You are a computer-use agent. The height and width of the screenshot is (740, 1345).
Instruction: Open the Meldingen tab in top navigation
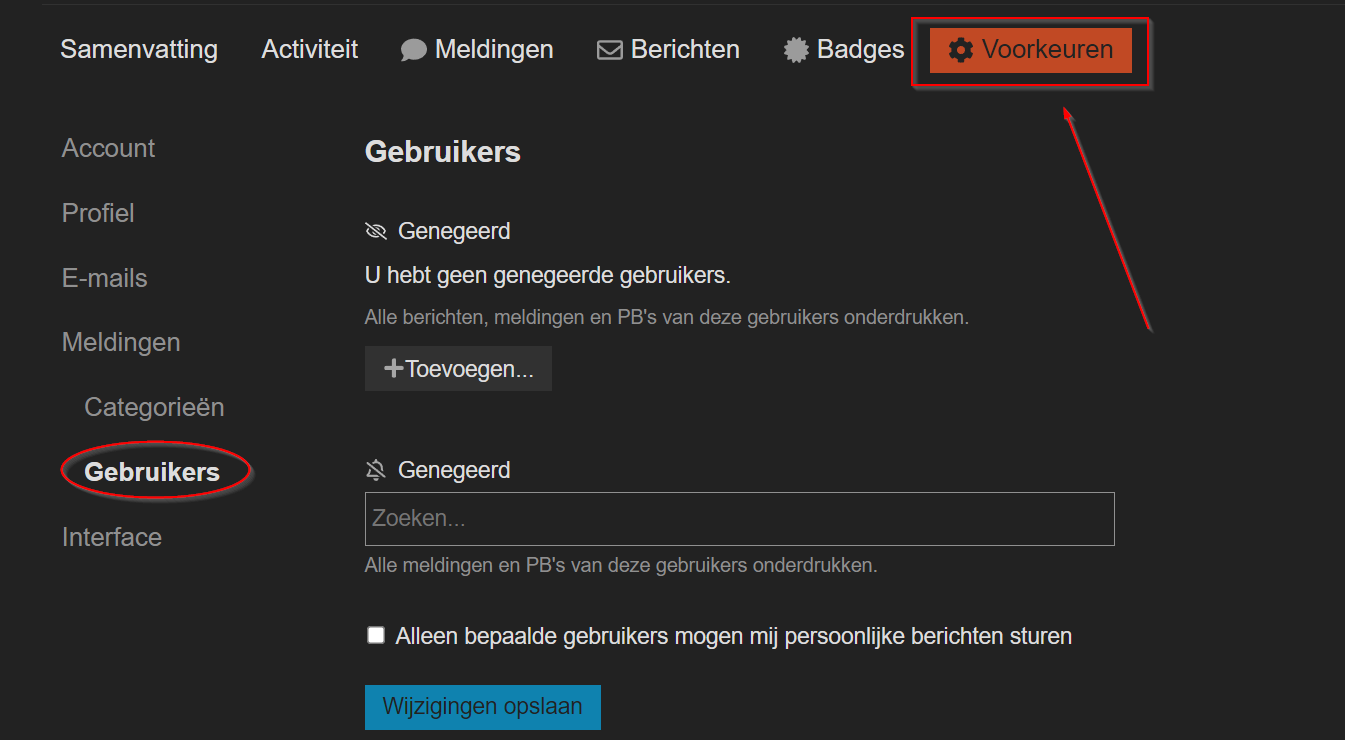(477, 49)
